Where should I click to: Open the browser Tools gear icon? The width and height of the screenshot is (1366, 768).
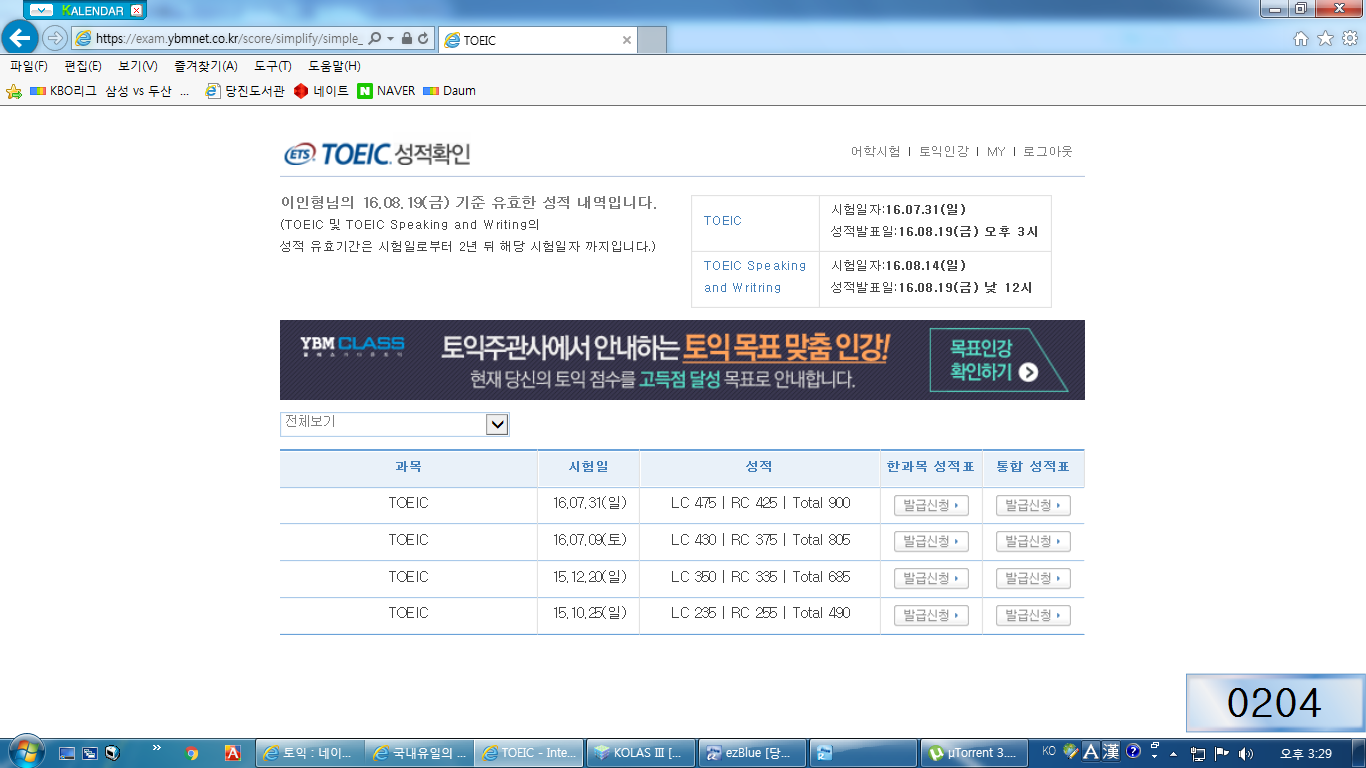click(1349, 39)
